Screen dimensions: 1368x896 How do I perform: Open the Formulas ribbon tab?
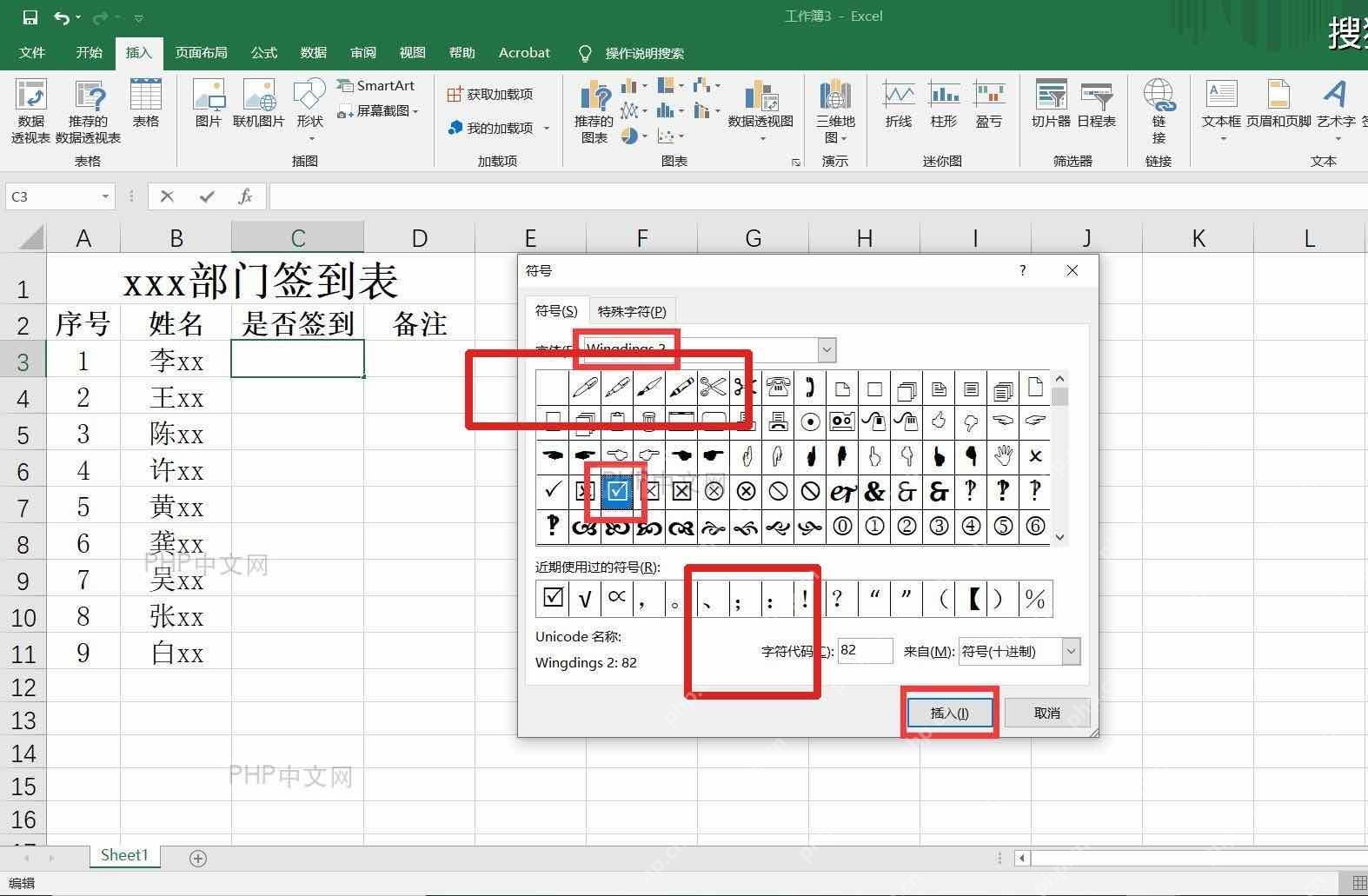coord(264,53)
